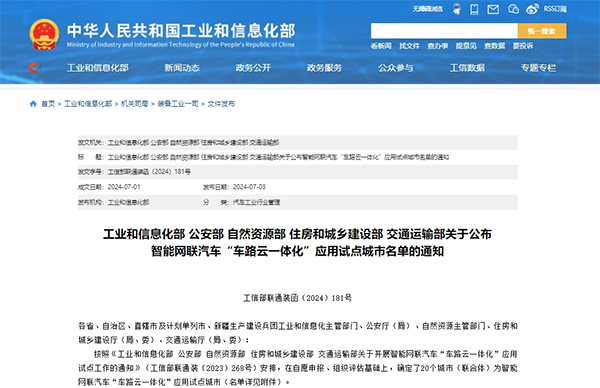Screen dimensions: 600x388
Task: Open the 专题专栏 navigation menu
Action: [x=538, y=68]
